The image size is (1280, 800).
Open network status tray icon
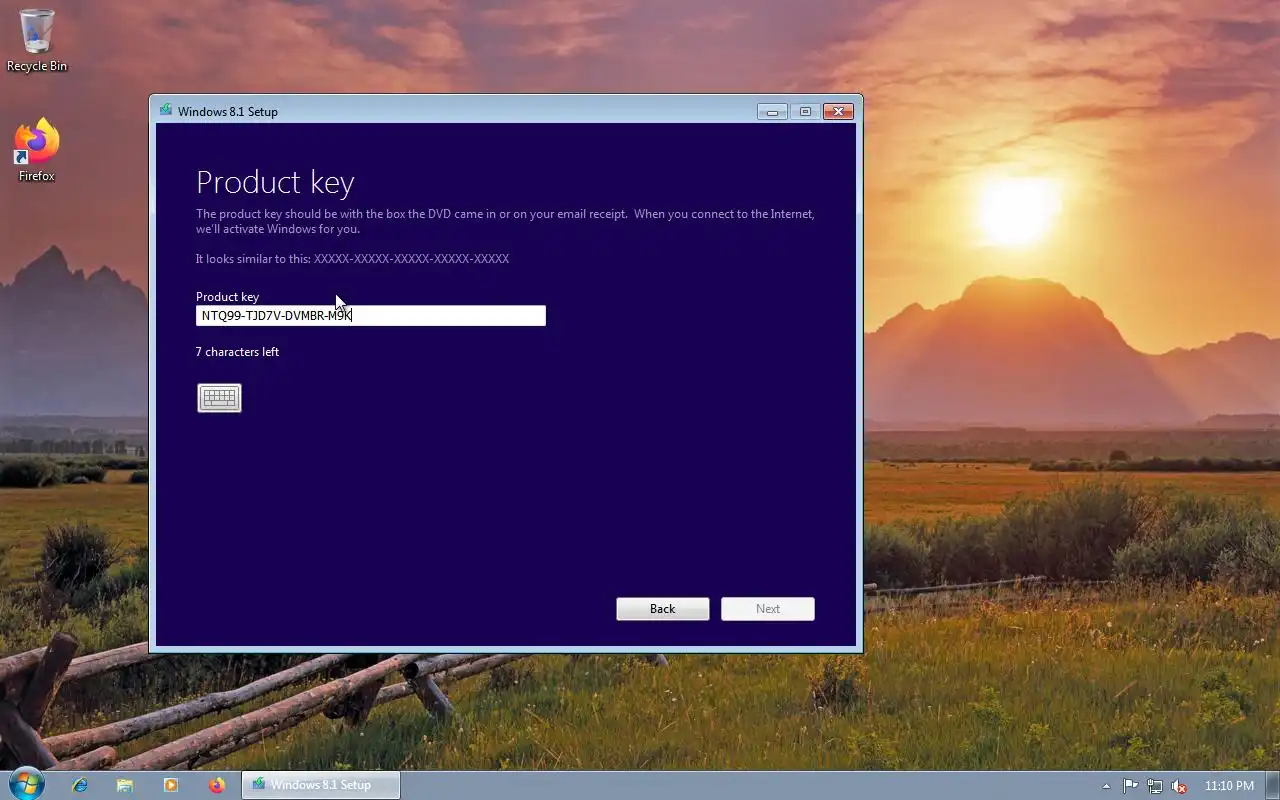tap(1155, 786)
